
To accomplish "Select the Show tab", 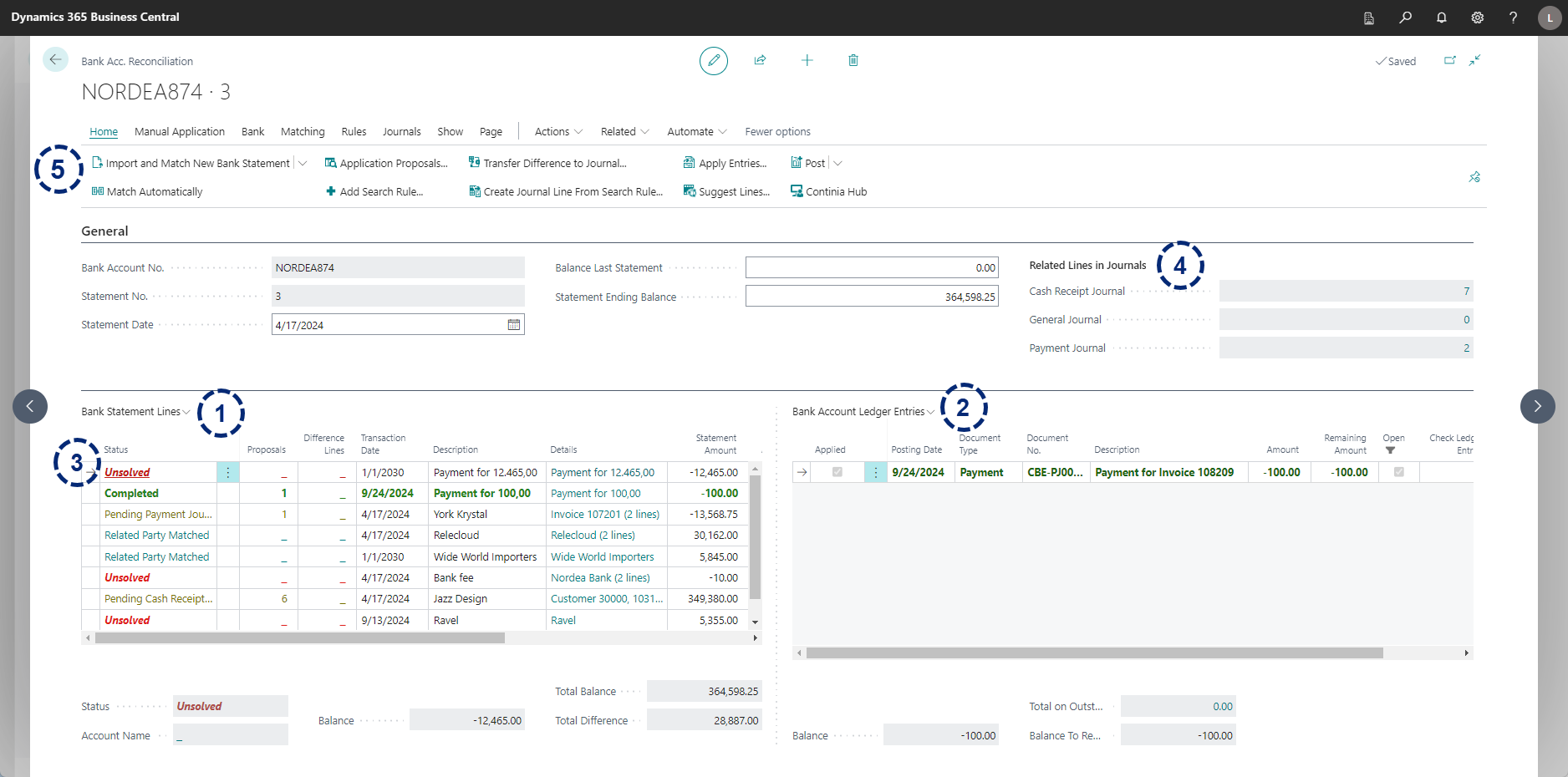I will point(450,131).
